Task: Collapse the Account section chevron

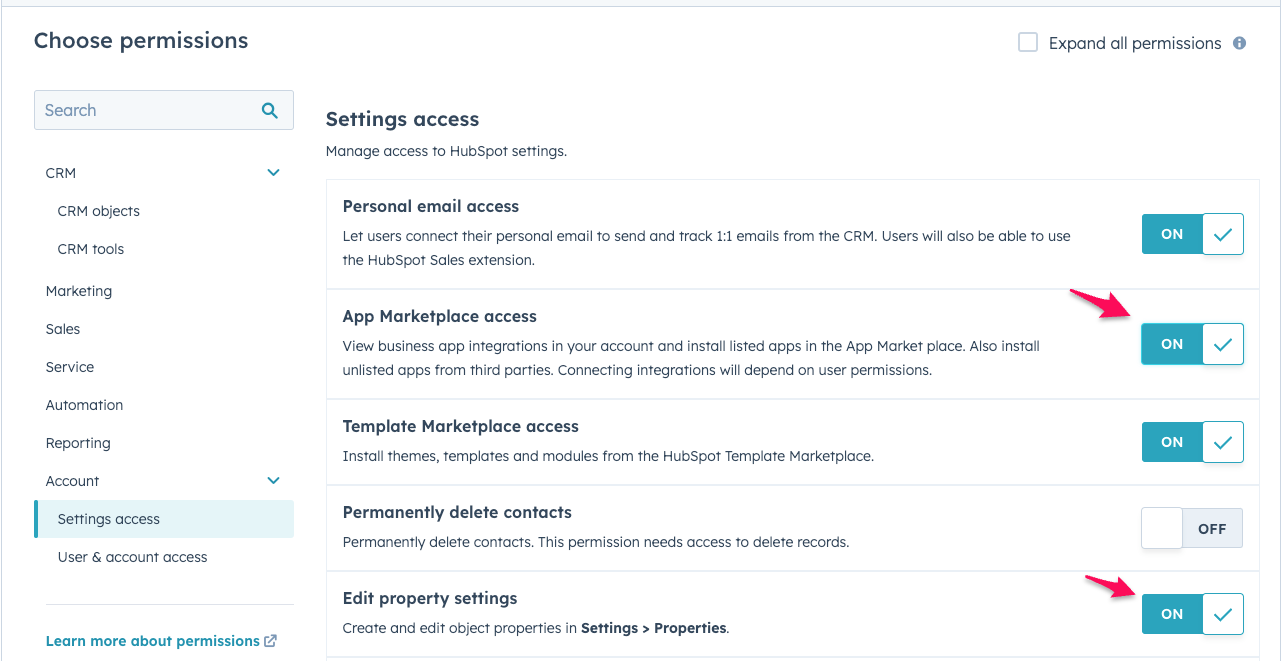Action: (274, 481)
